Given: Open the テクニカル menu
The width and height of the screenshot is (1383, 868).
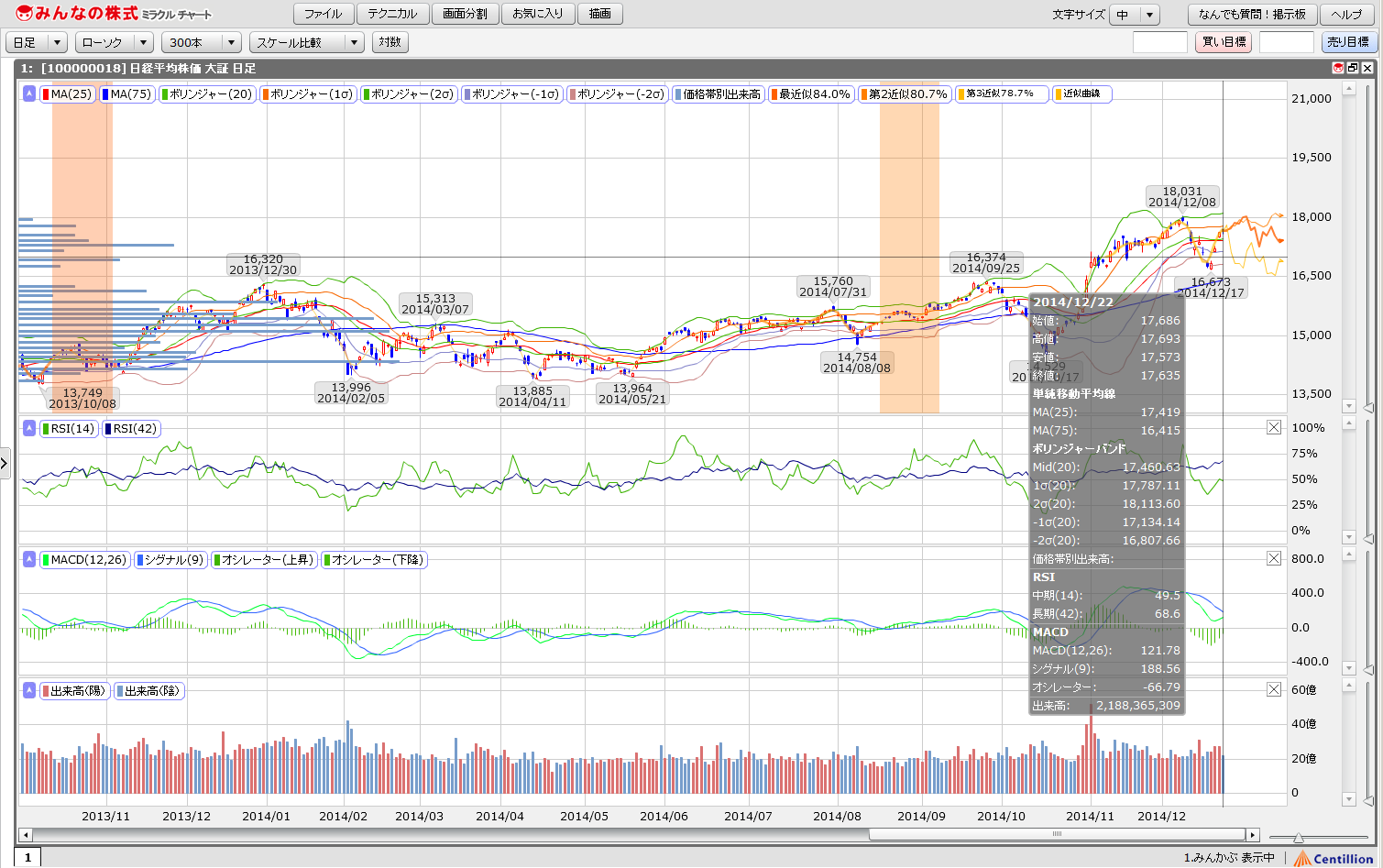Looking at the screenshot, I should point(392,14).
